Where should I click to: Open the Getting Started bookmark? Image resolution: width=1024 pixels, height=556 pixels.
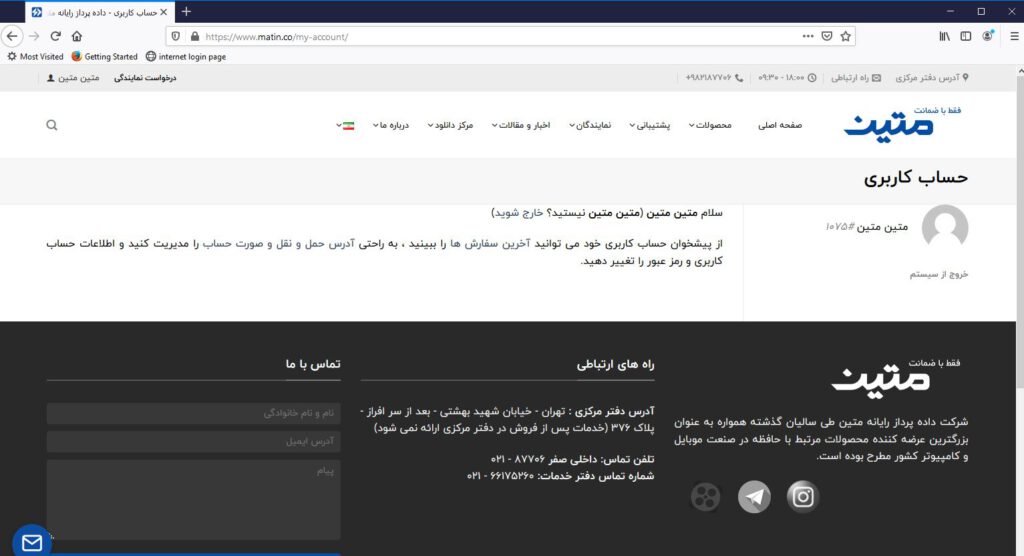pos(104,57)
